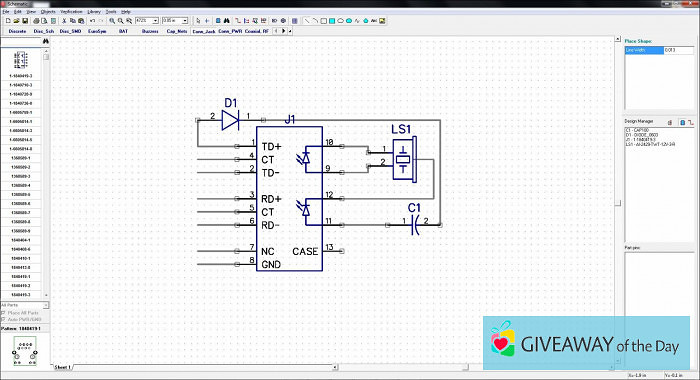Choose the ellipse shape tool
The width and height of the screenshot is (700, 380).
click(x=341, y=21)
